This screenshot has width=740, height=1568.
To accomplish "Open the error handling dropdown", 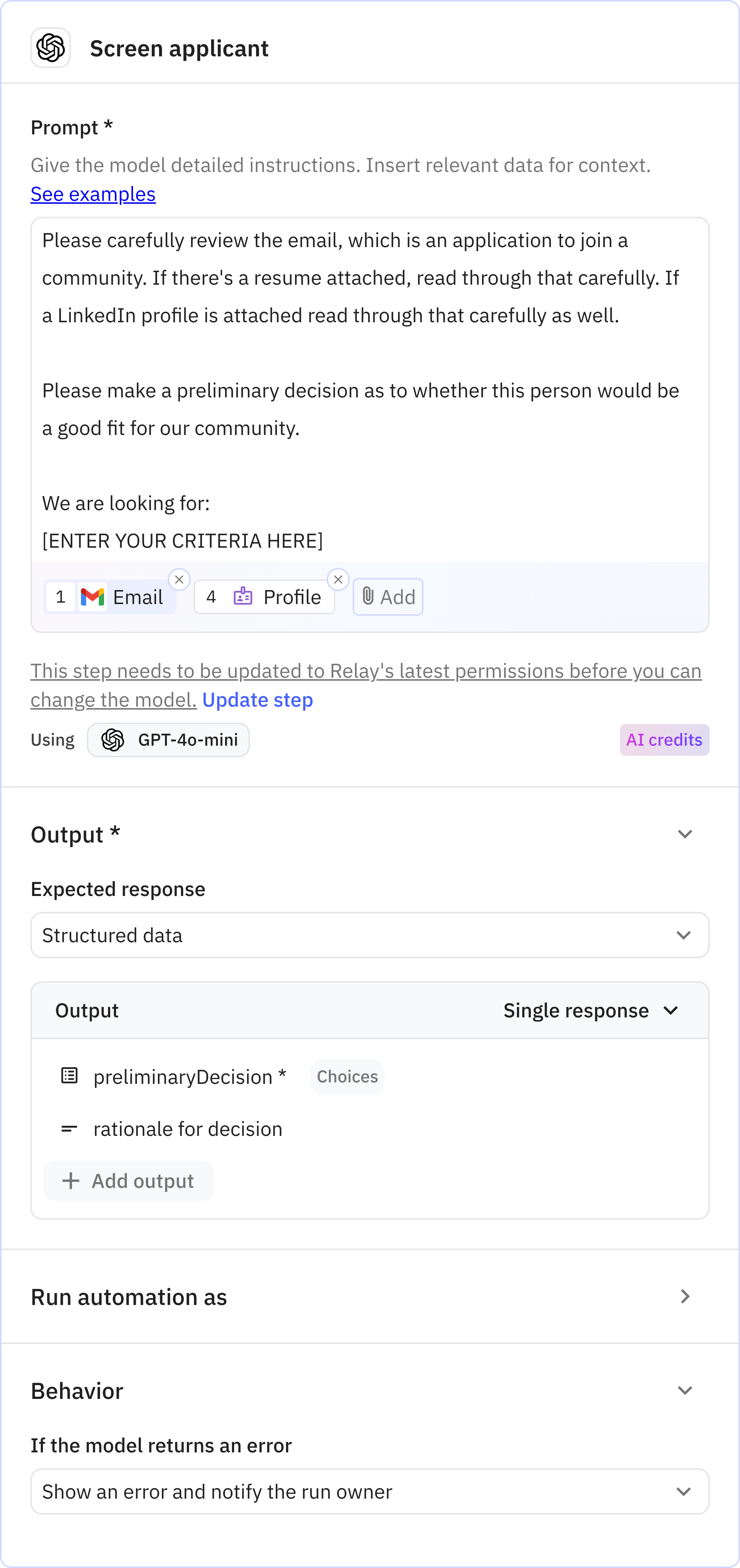I will click(x=369, y=1491).
